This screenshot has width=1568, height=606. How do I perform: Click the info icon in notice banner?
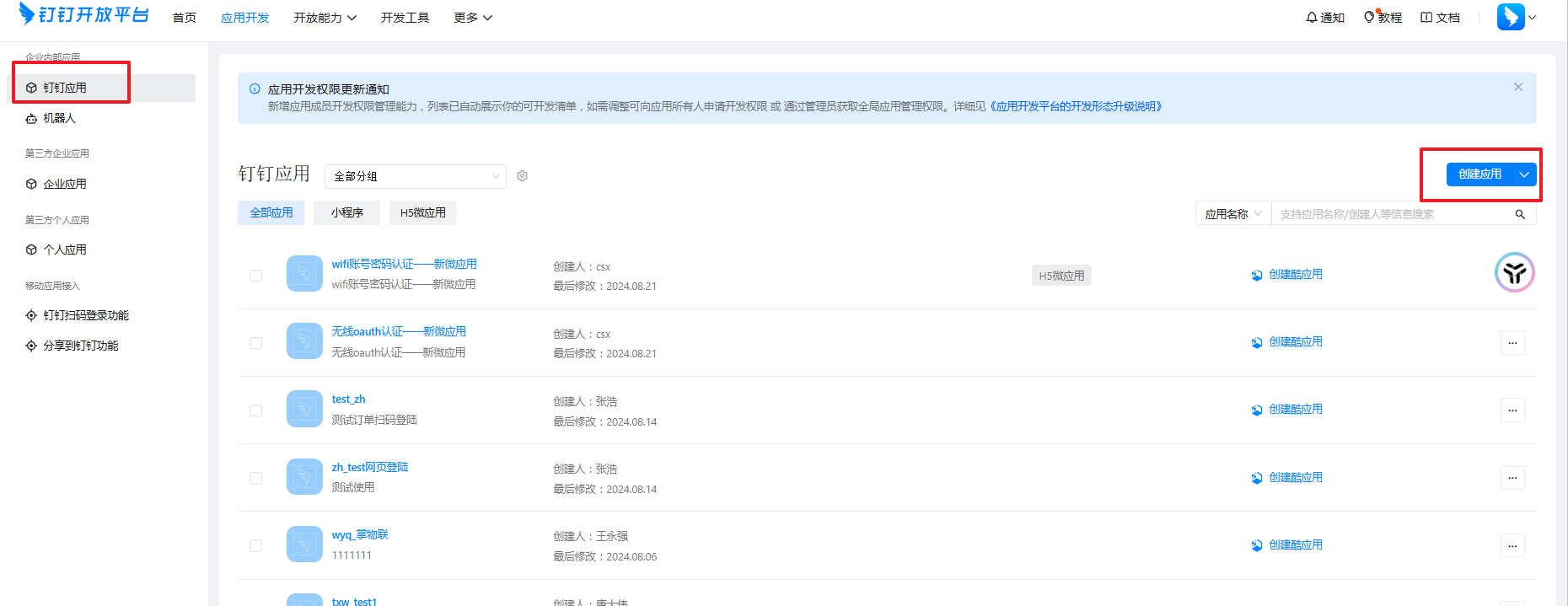click(255, 88)
